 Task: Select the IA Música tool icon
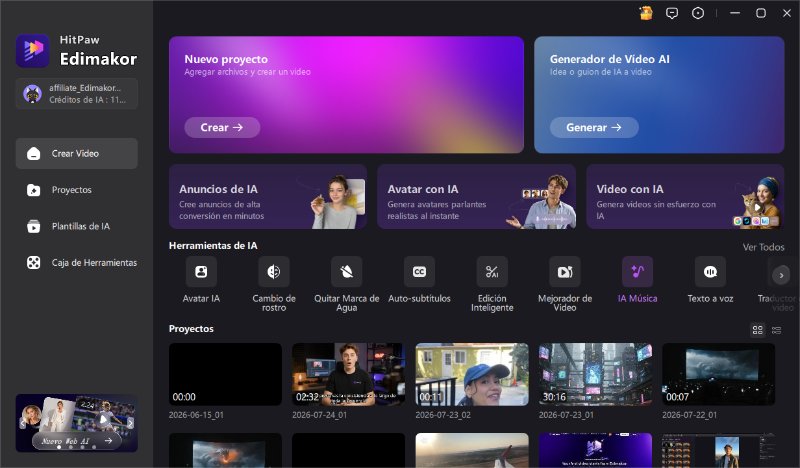(x=637, y=272)
